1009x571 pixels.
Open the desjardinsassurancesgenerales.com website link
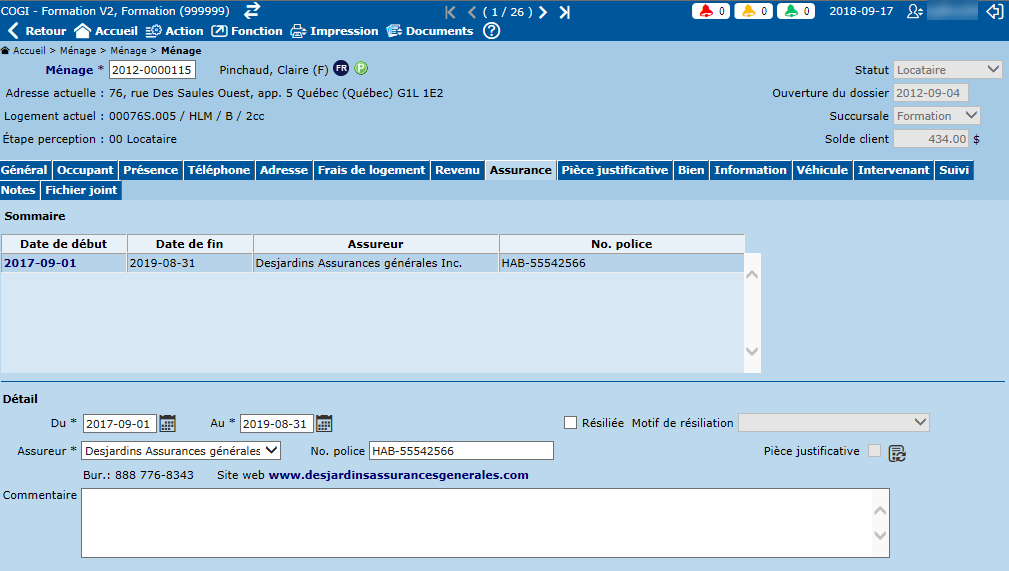click(398, 475)
